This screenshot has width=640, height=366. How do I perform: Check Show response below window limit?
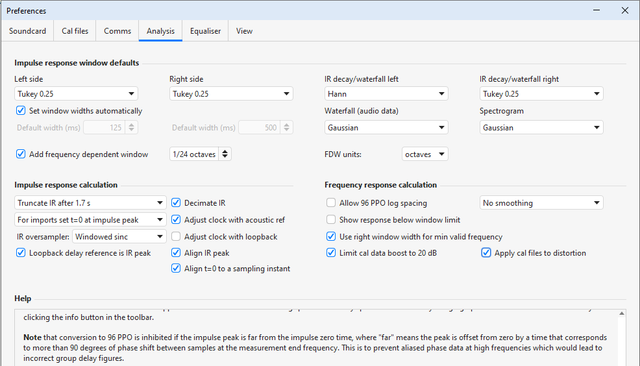click(x=331, y=220)
